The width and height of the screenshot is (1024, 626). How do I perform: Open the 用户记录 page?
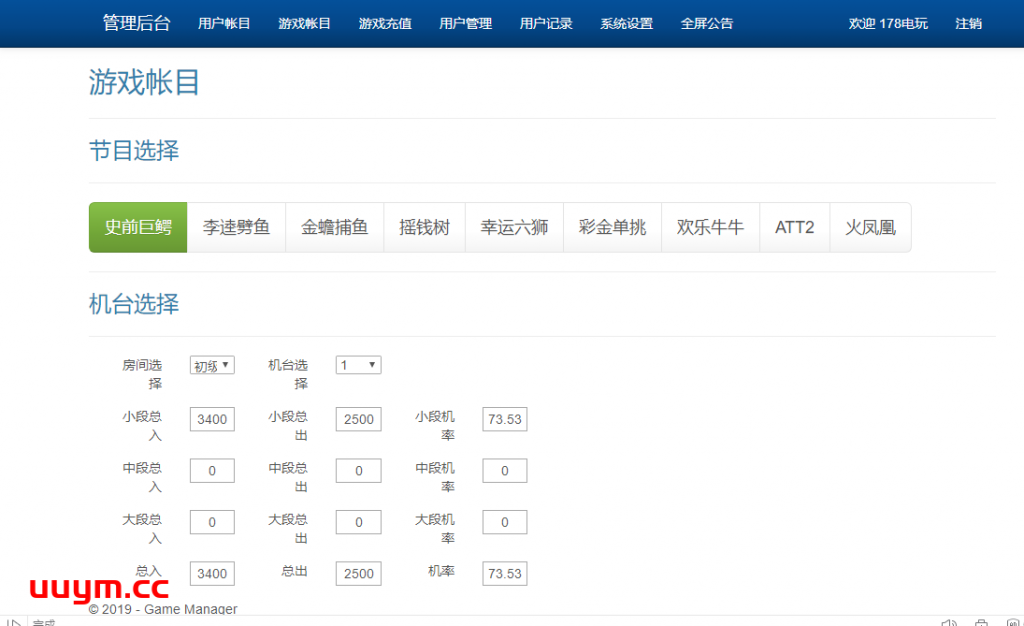546,23
